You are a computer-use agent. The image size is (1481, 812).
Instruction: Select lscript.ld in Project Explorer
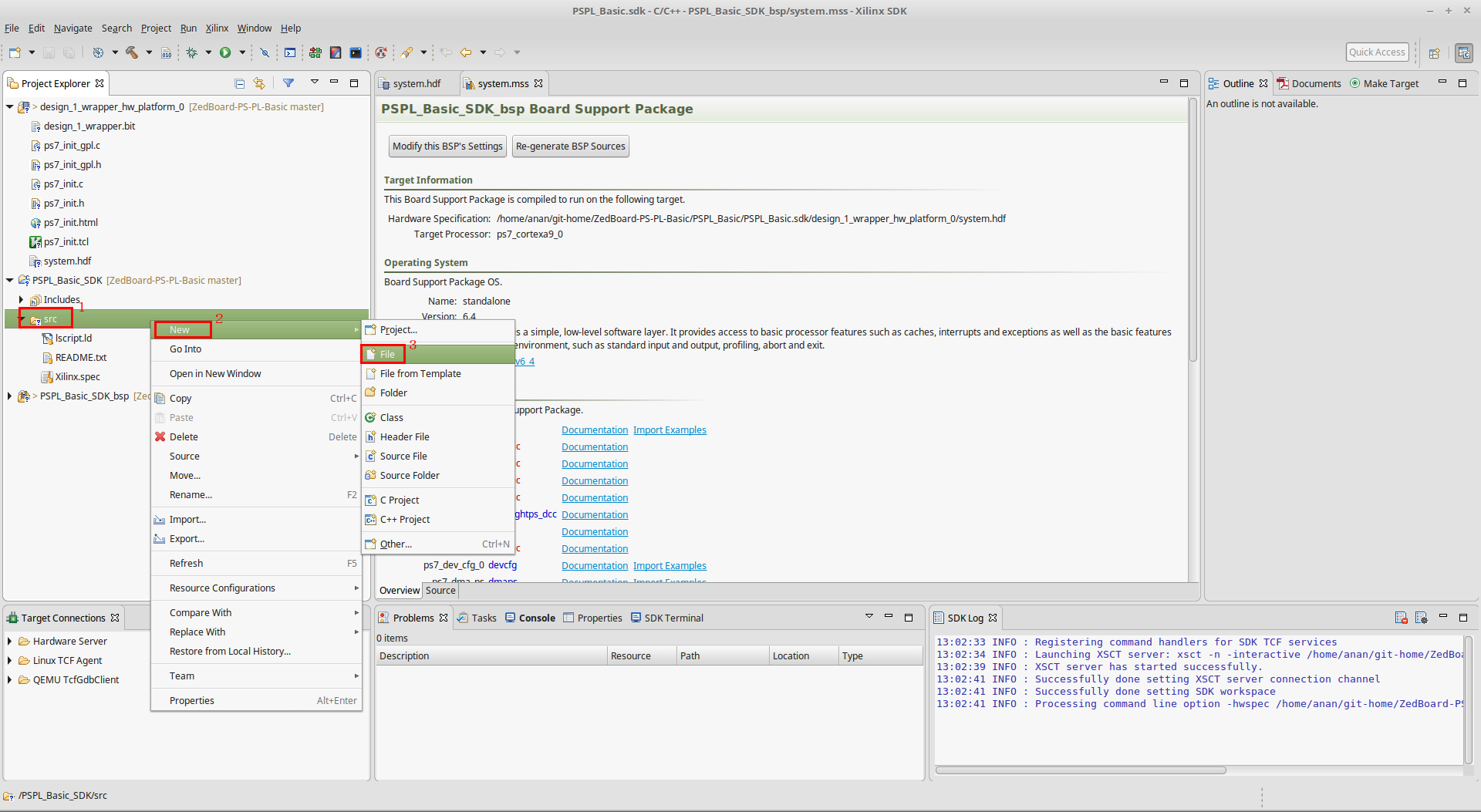(73, 338)
